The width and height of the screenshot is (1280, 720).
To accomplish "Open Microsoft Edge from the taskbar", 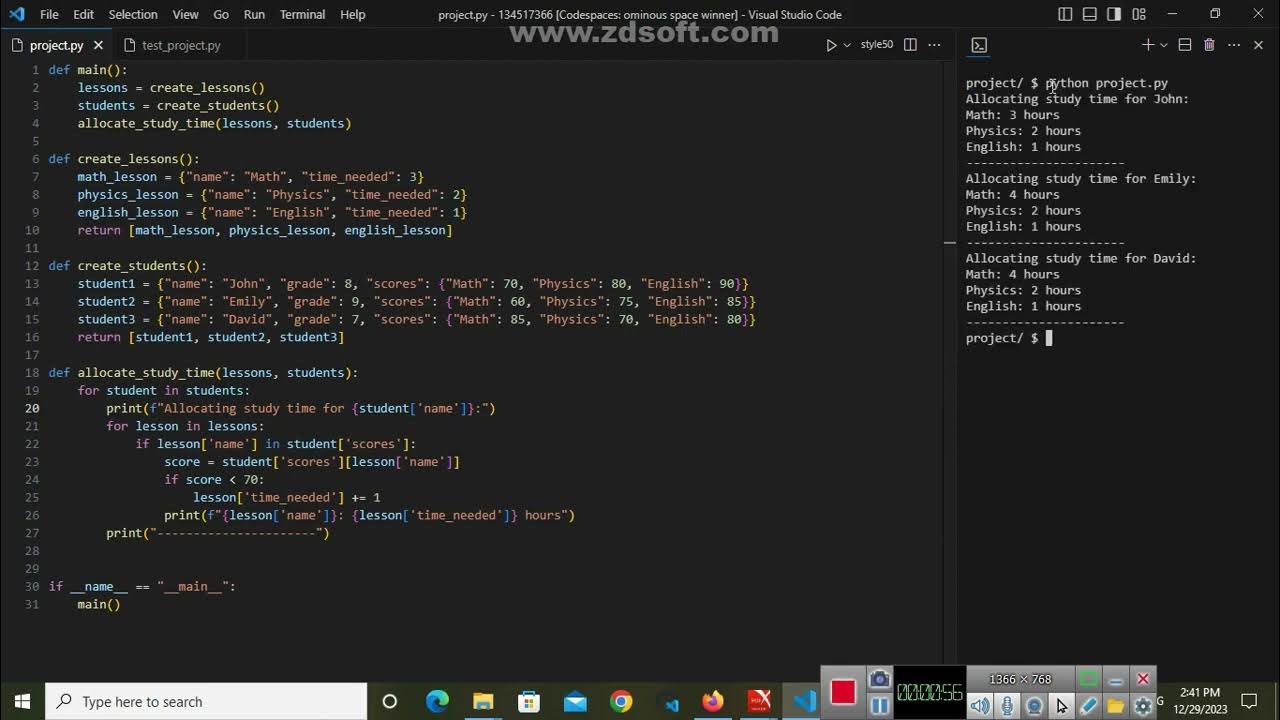I will pyautogui.click(x=437, y=702).
